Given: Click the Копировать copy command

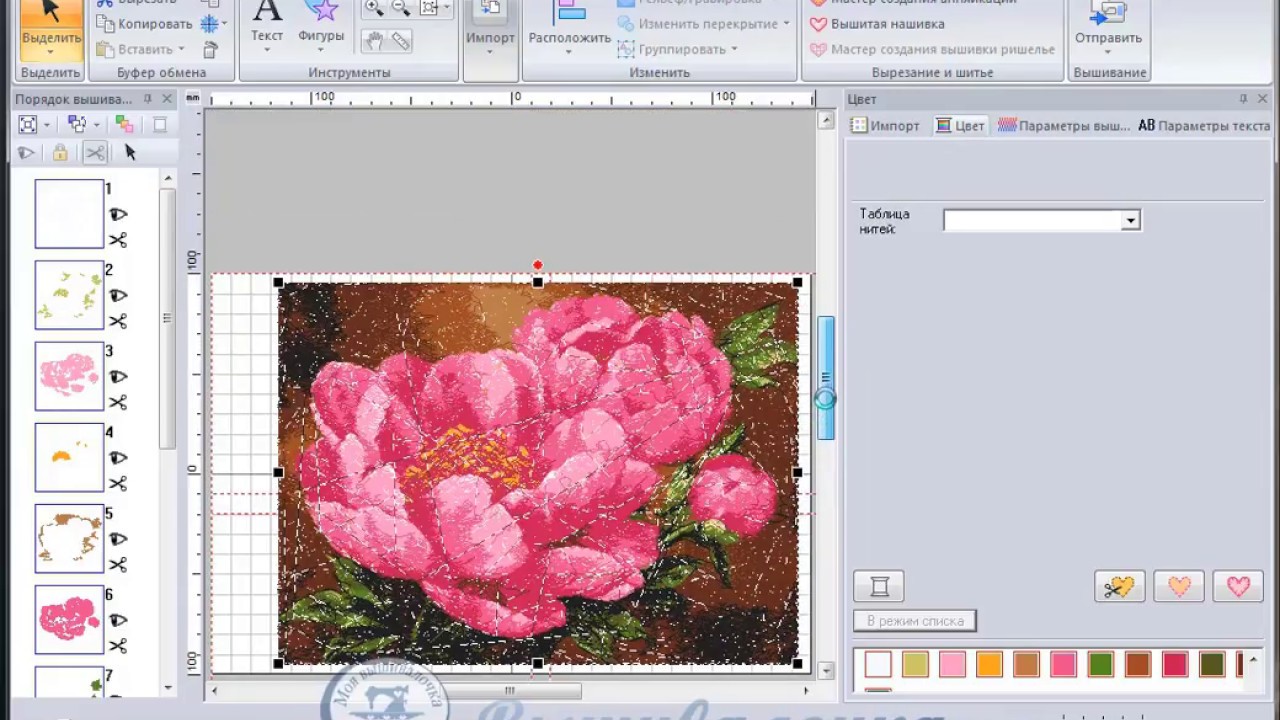Looking at the screenshot, I should coord(145,23).
